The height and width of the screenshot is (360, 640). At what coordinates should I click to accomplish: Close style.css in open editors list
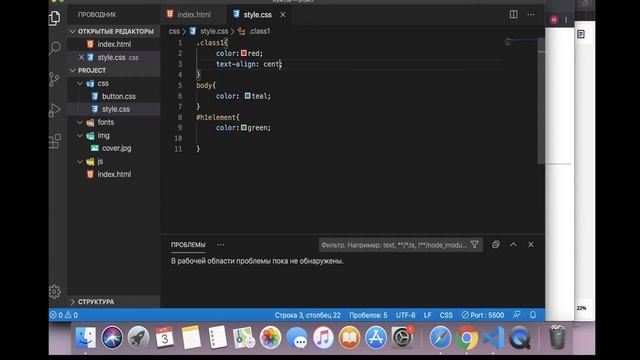tap(81, 57)
